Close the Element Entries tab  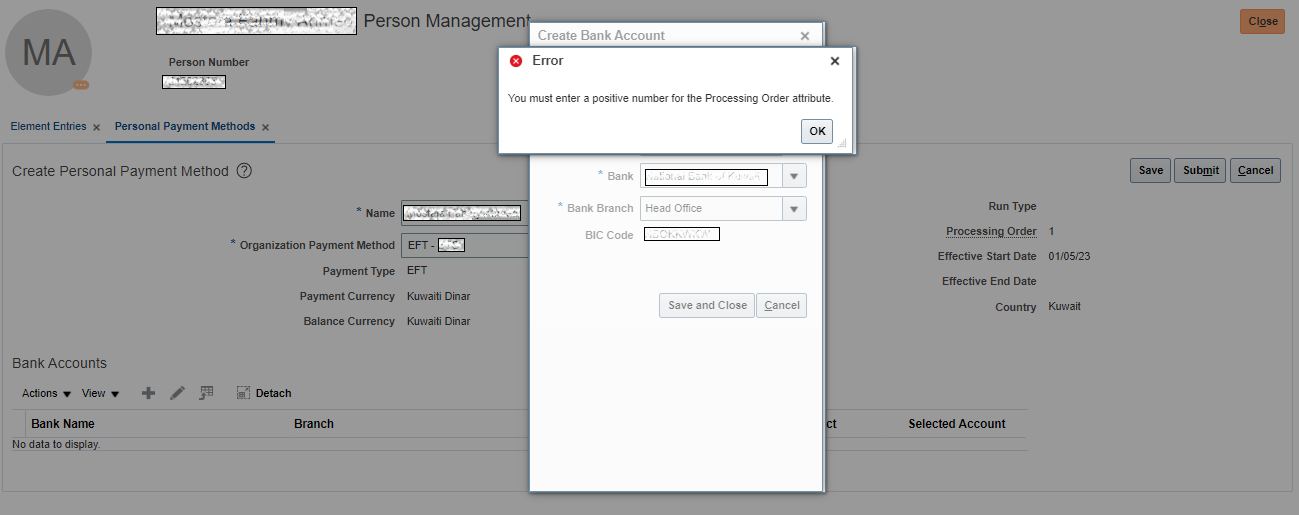(x=96, y=128)
